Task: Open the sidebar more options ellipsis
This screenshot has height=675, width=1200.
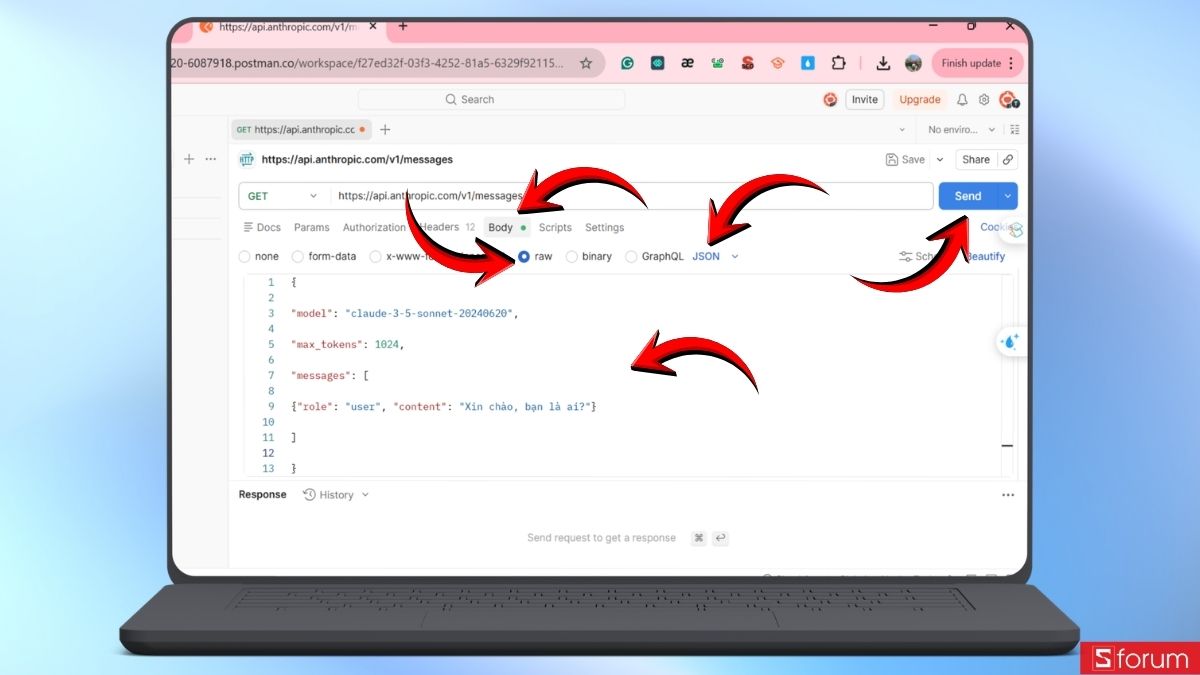Action: point(210,159)
